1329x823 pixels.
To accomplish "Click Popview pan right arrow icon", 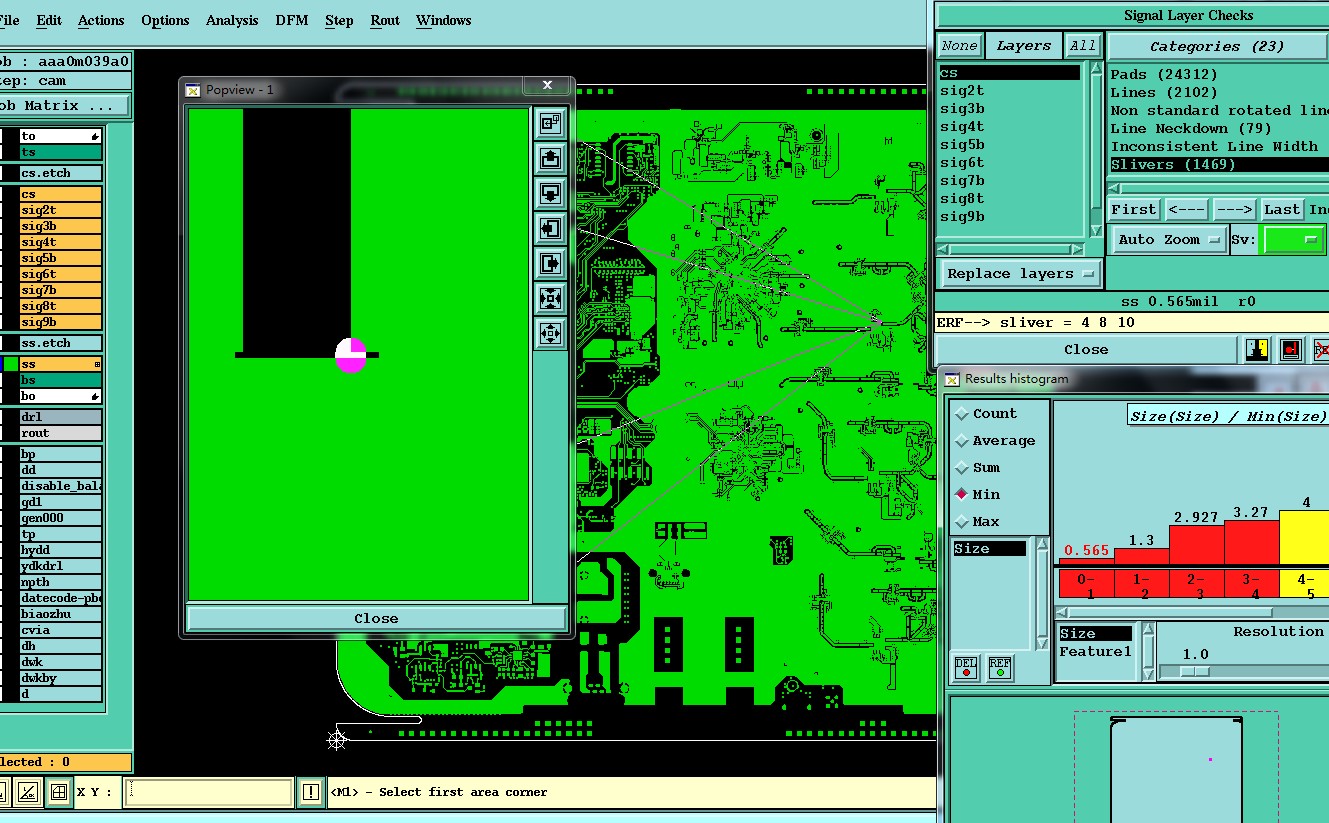I will click(550, 263).
